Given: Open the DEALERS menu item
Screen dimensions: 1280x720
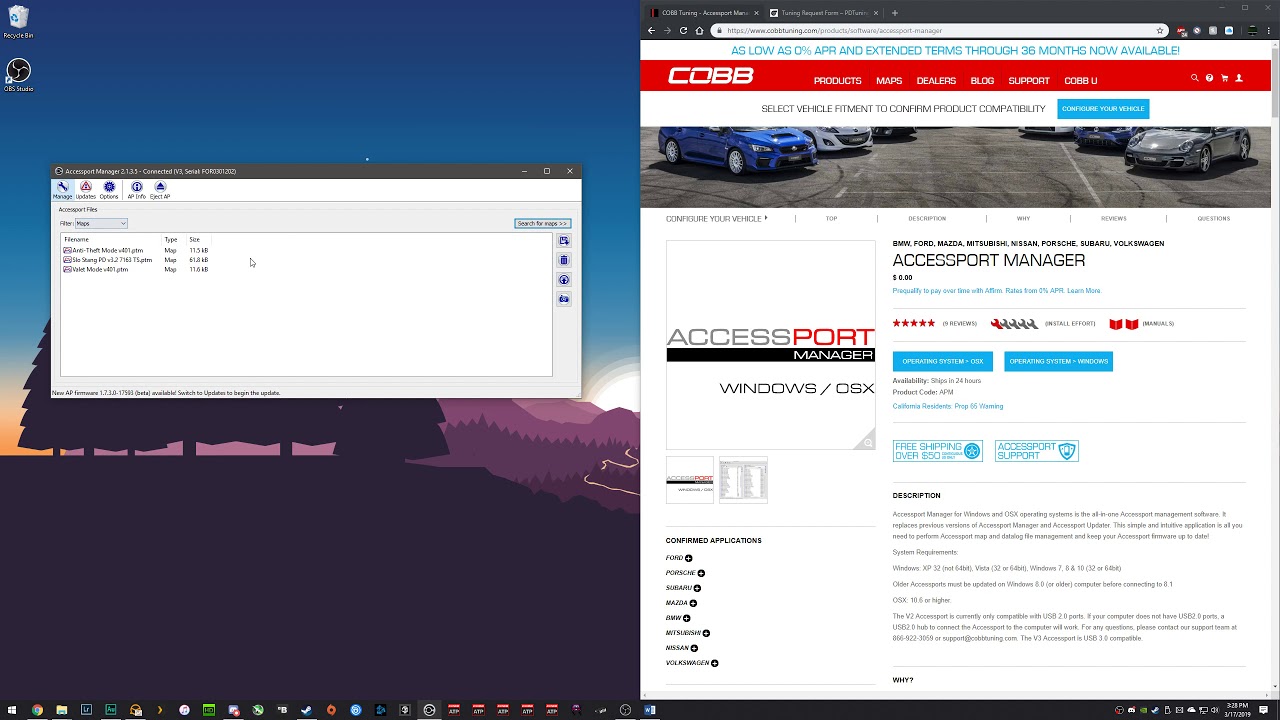Looking at the screenshot, I should 936,81.
